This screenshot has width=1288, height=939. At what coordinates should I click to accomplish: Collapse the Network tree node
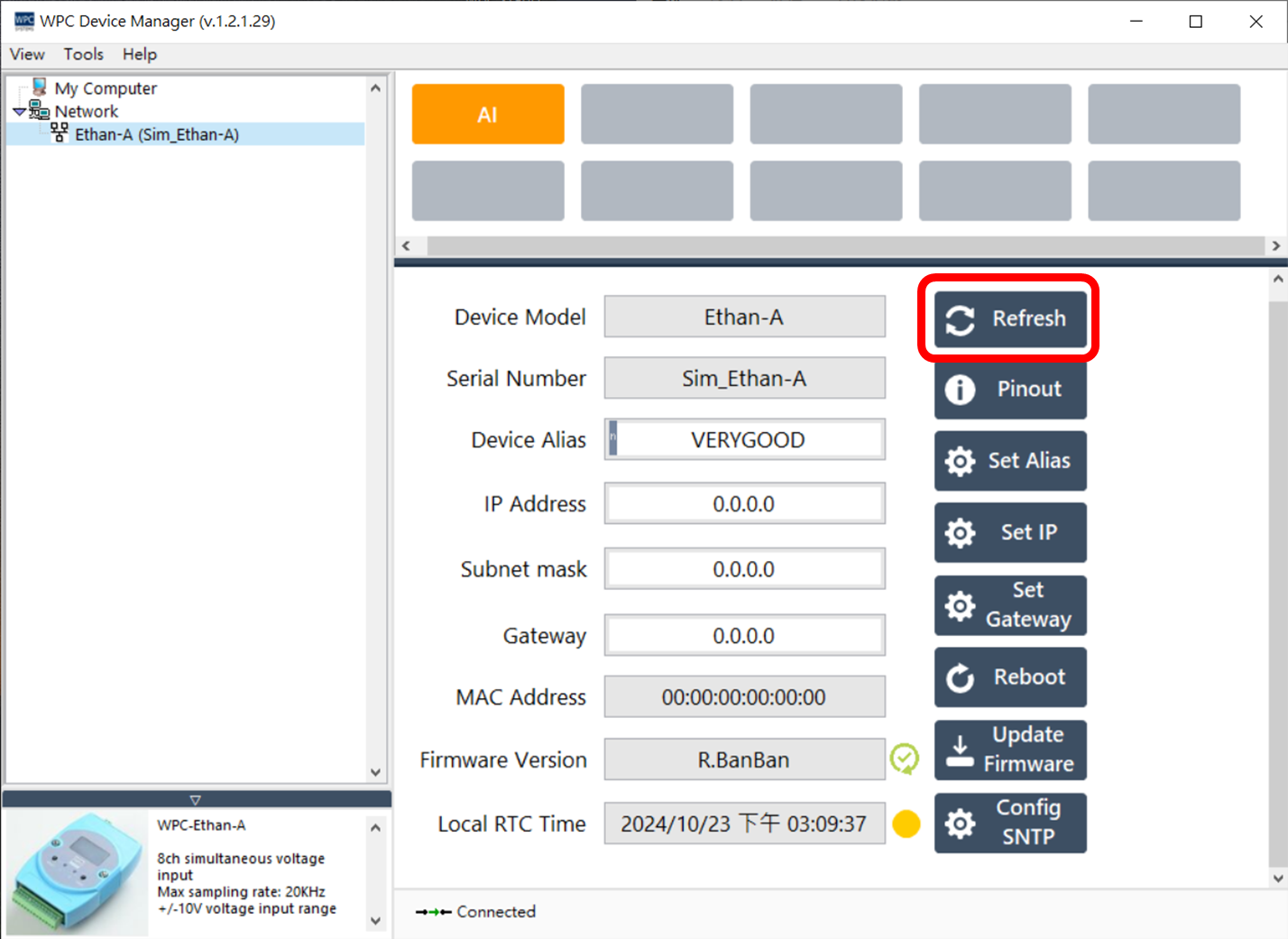pyautogui.click(x=19, y=112)
